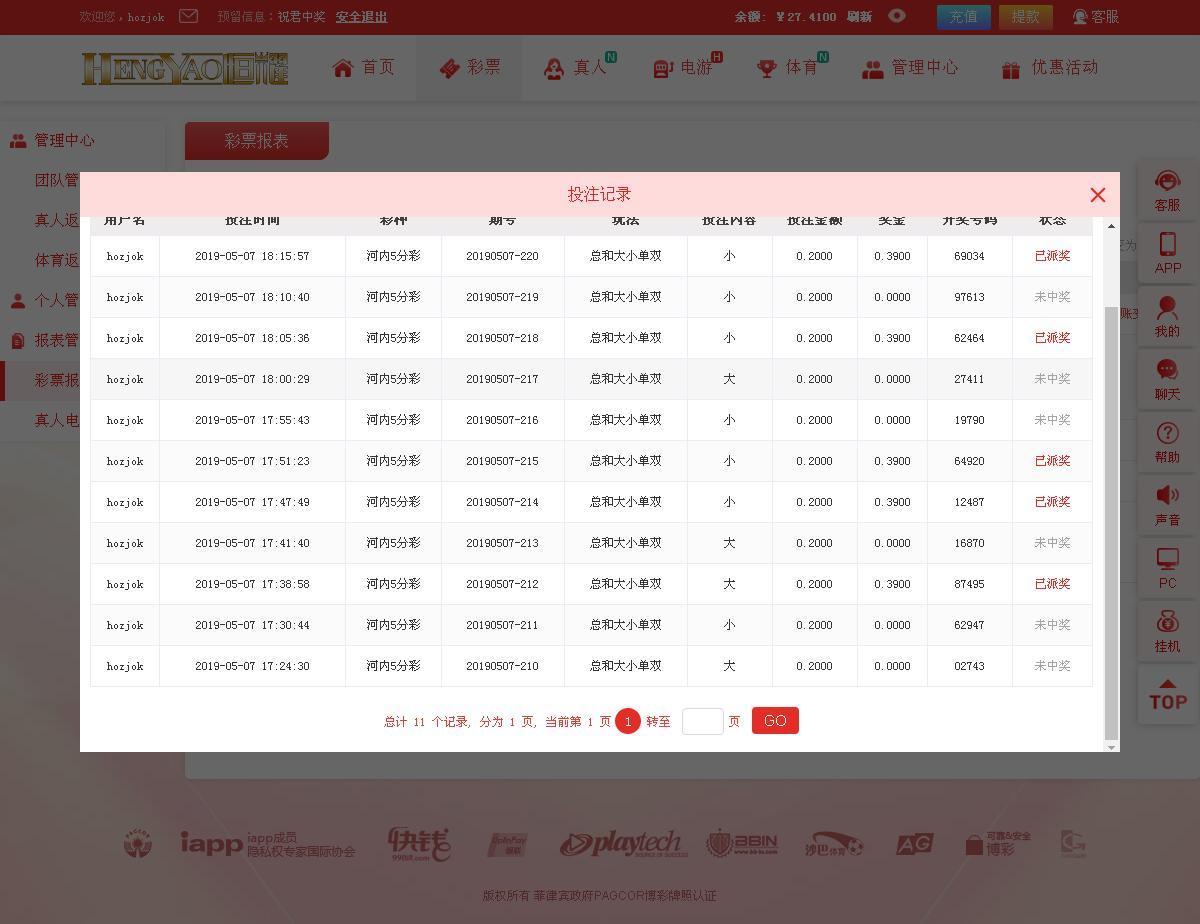Image resolution: width=1200 pixels, height=924 pixels.
Task: Click period cell 20190507-214
Action: click(x=502, y=502)
